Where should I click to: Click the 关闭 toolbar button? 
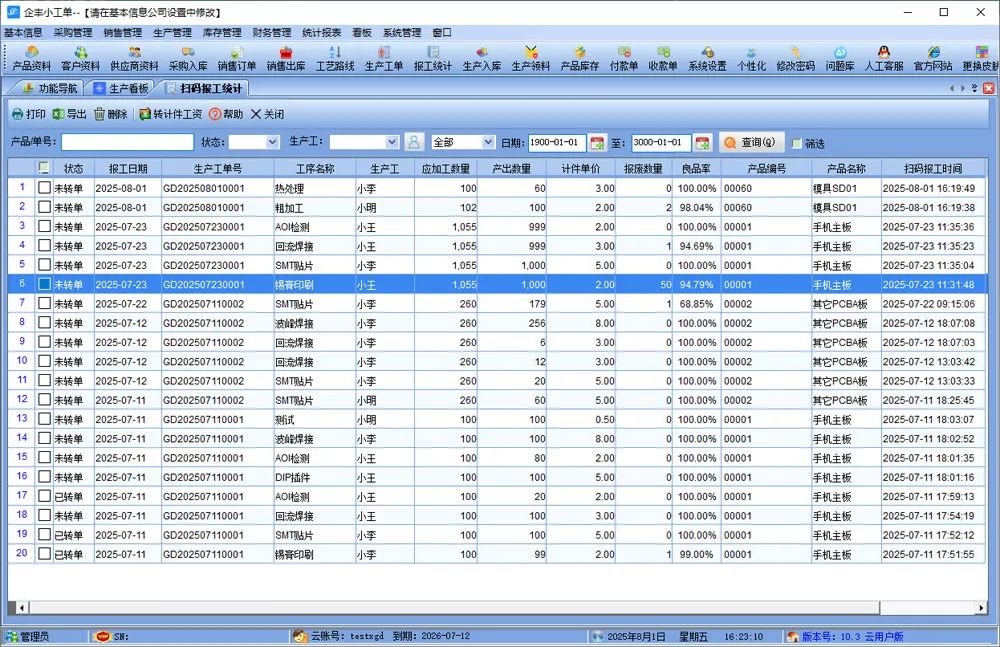[x=267, y=114]
